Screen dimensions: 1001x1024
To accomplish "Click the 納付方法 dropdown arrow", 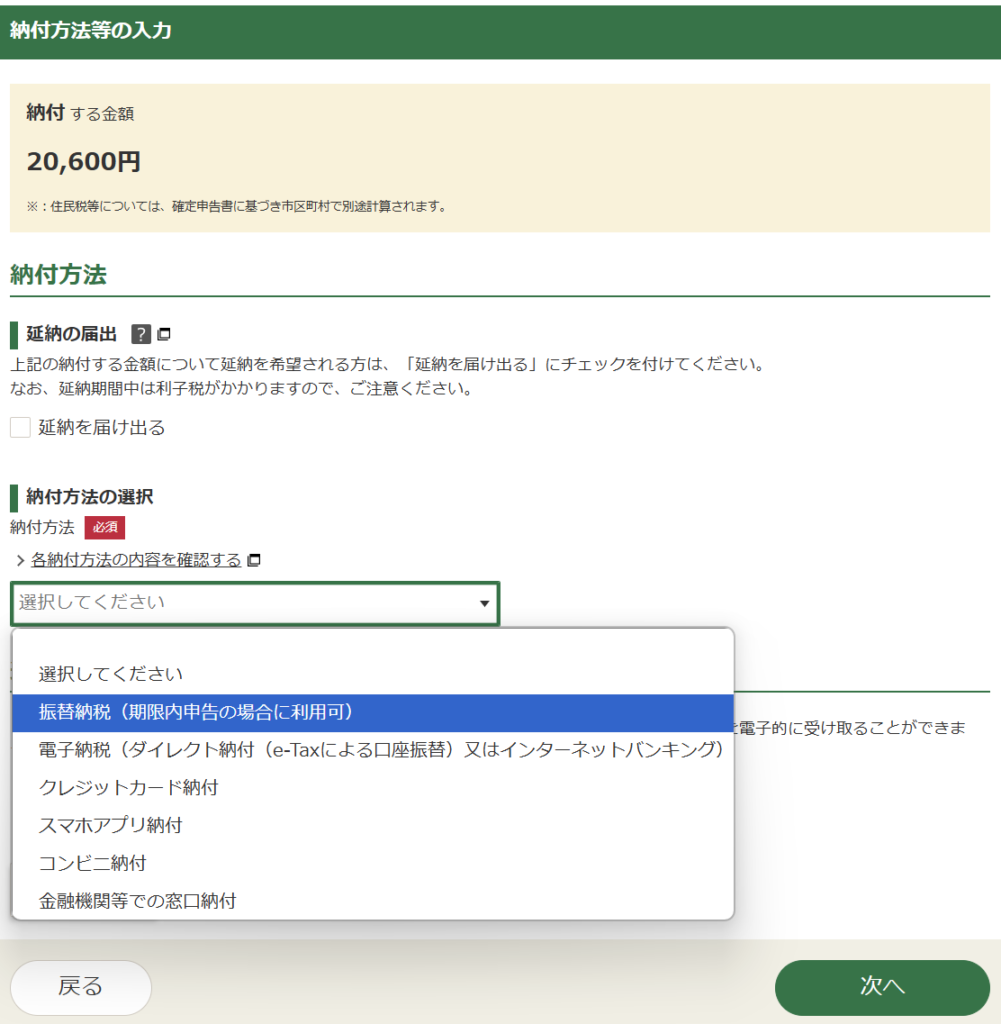I will click(x=485, y=603).
